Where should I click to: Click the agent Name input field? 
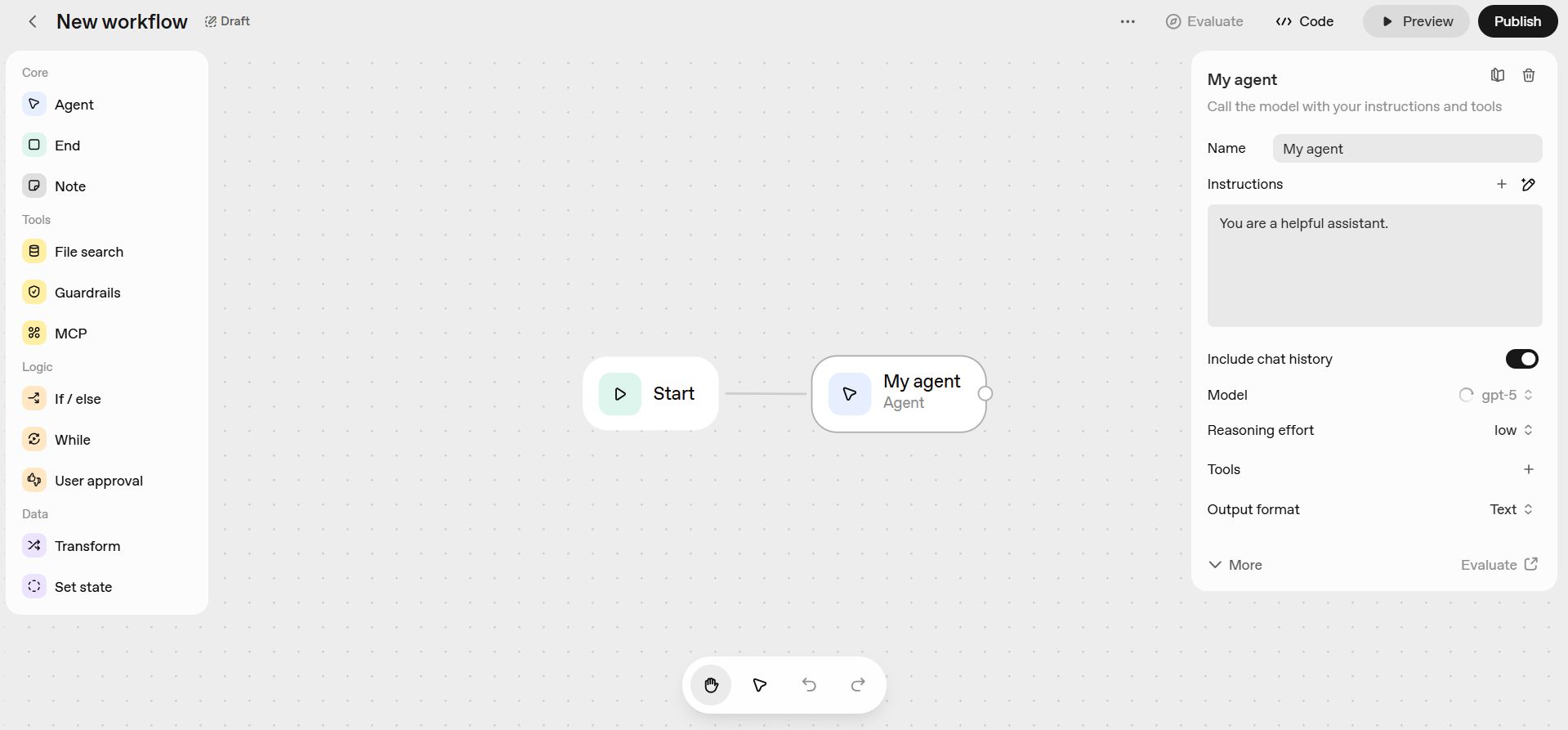point(1407,149)
